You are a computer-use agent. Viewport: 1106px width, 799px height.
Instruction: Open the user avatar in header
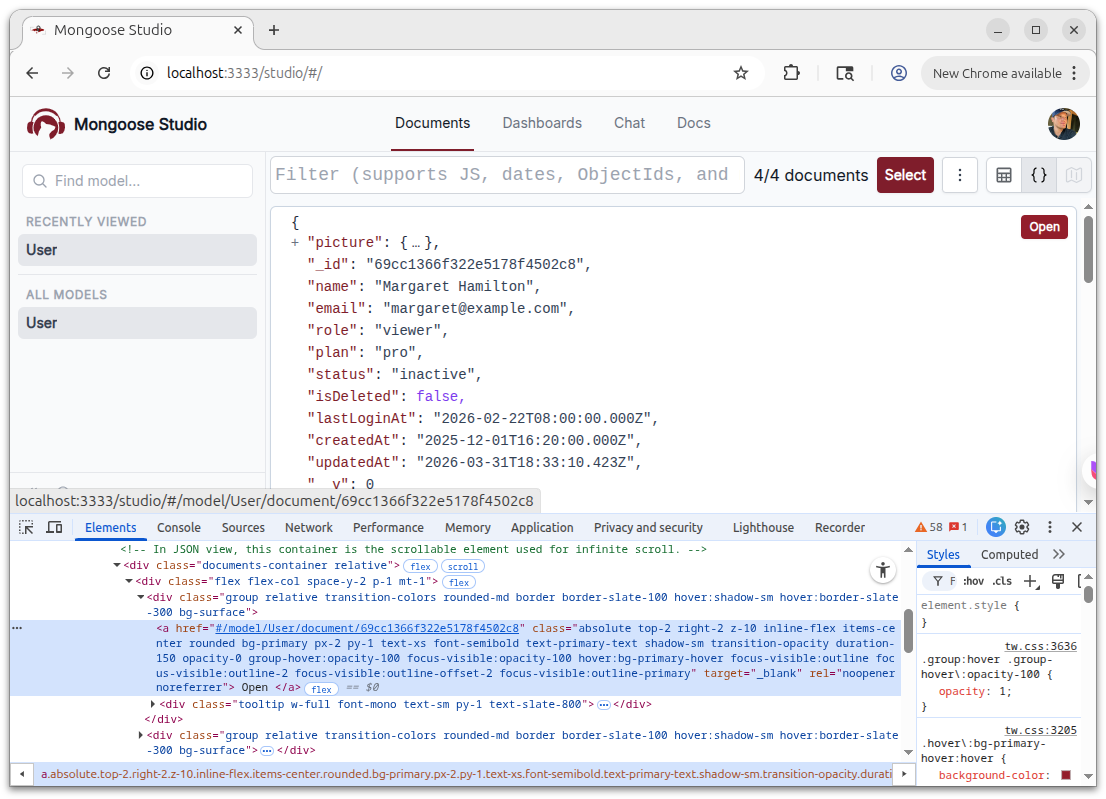click(1064, 124)
